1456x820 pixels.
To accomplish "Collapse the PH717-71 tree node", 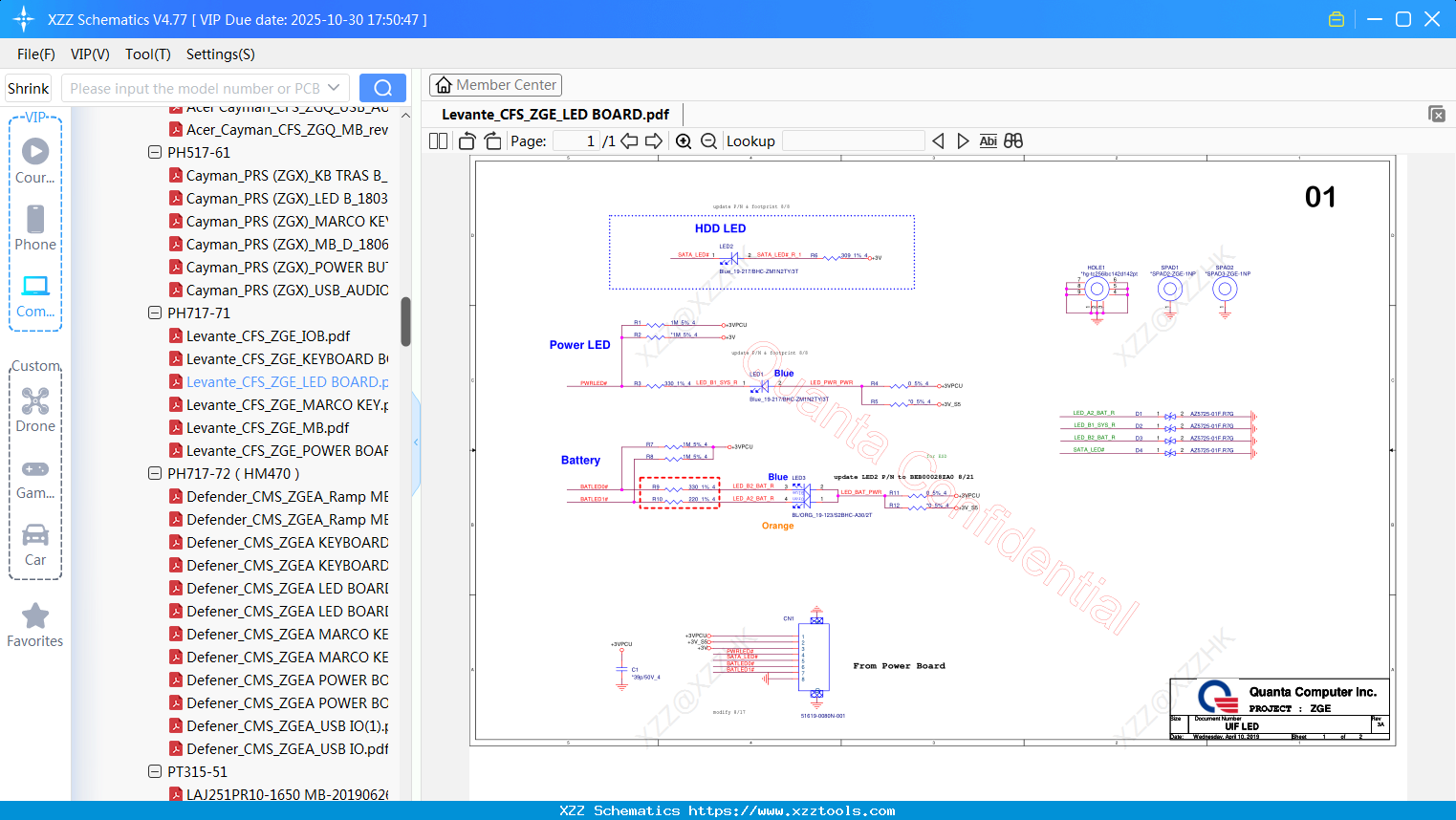I will pos(155,313).
